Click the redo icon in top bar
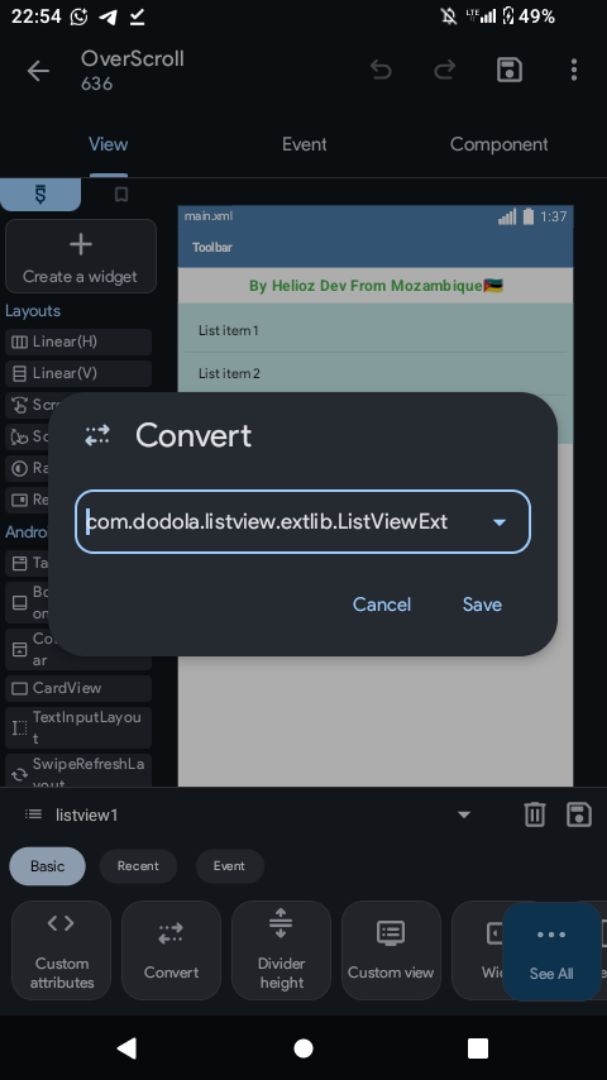The image size is (607, 1080). tap(445, 70)
